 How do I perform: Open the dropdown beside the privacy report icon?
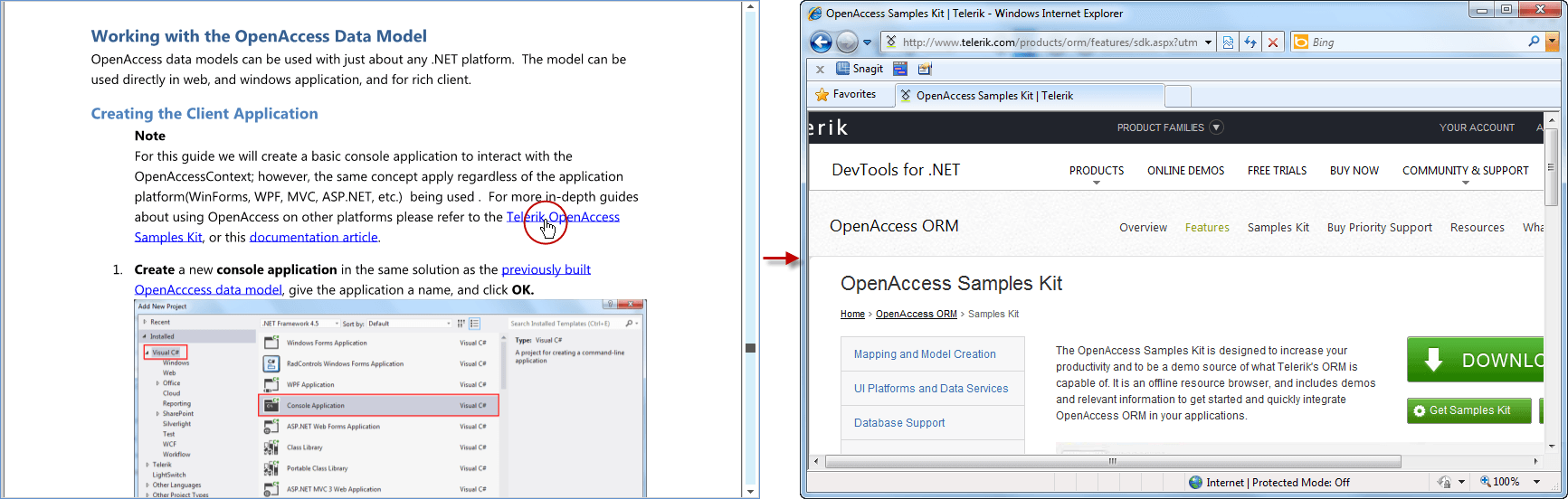[1460, 483]
